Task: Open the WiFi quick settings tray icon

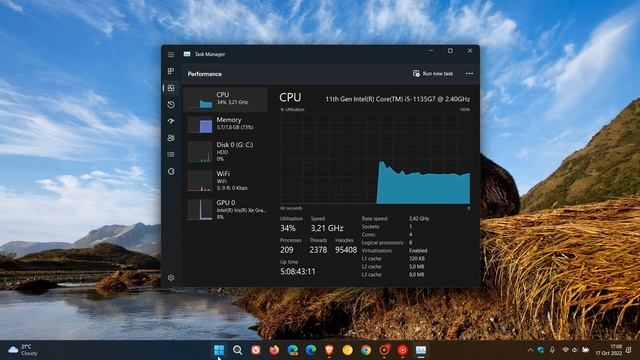Action: point(565,350)
